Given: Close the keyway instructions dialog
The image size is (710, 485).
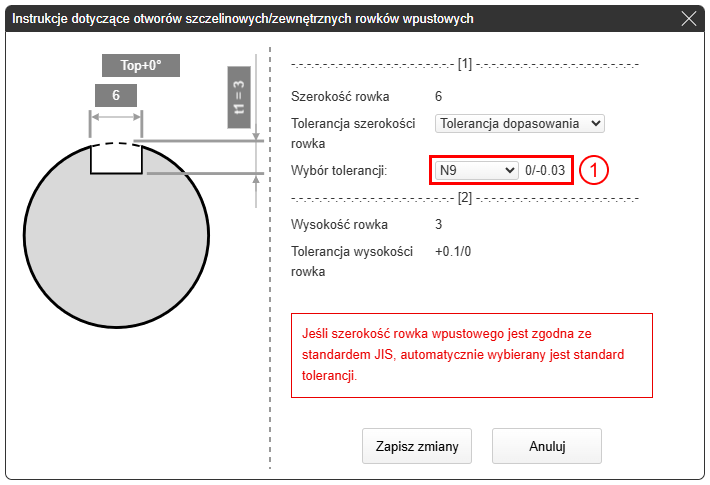Looking at the screenshot, I should tap(688, 18).
